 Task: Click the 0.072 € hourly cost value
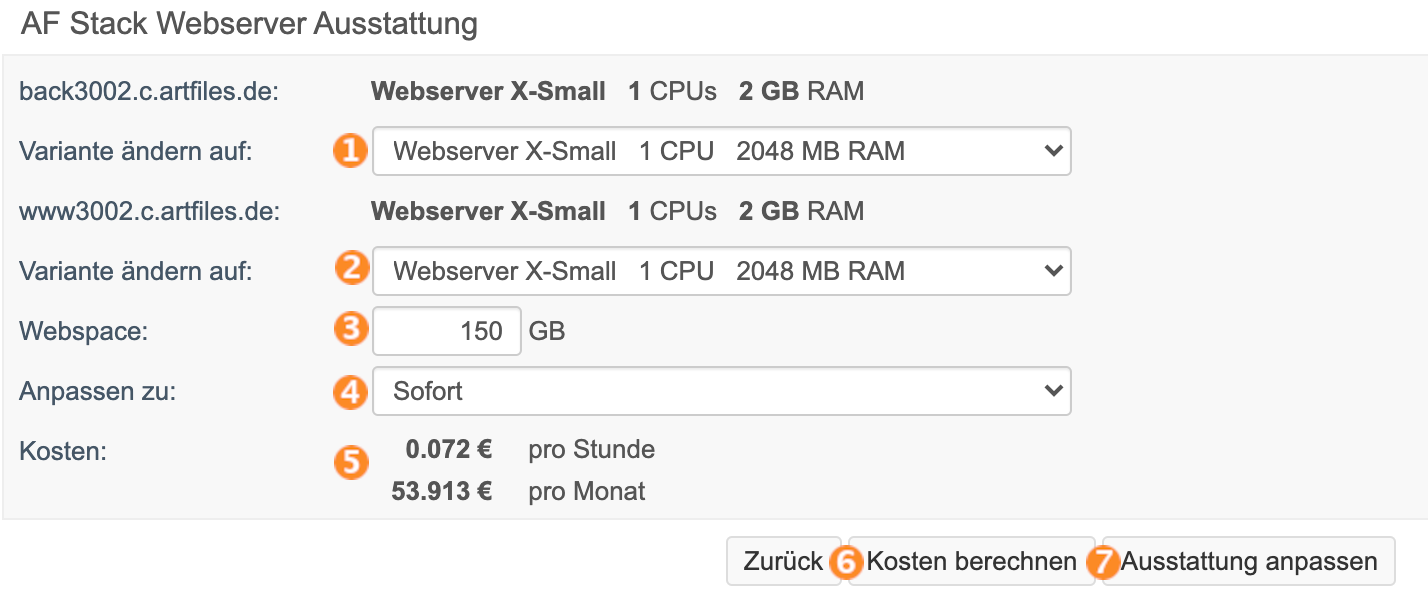point(448,449)
